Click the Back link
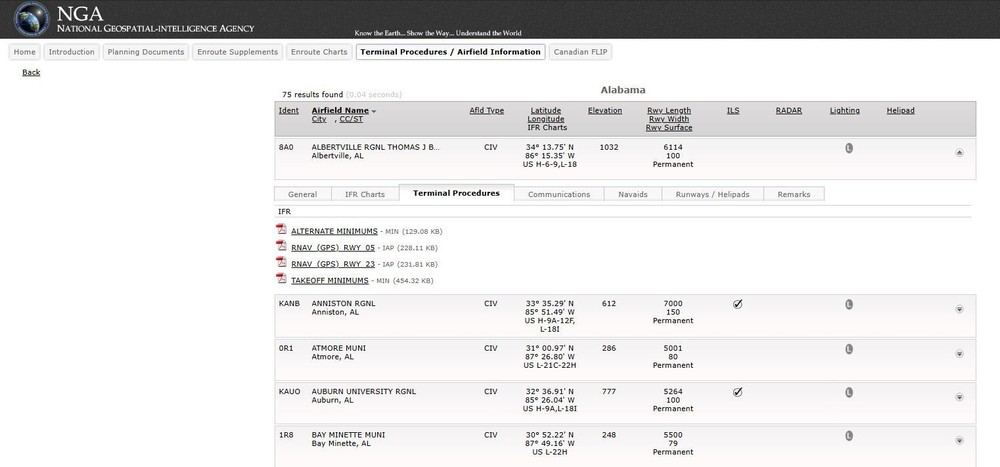Viewport: 1000px width, 467px height. (31, 73)
